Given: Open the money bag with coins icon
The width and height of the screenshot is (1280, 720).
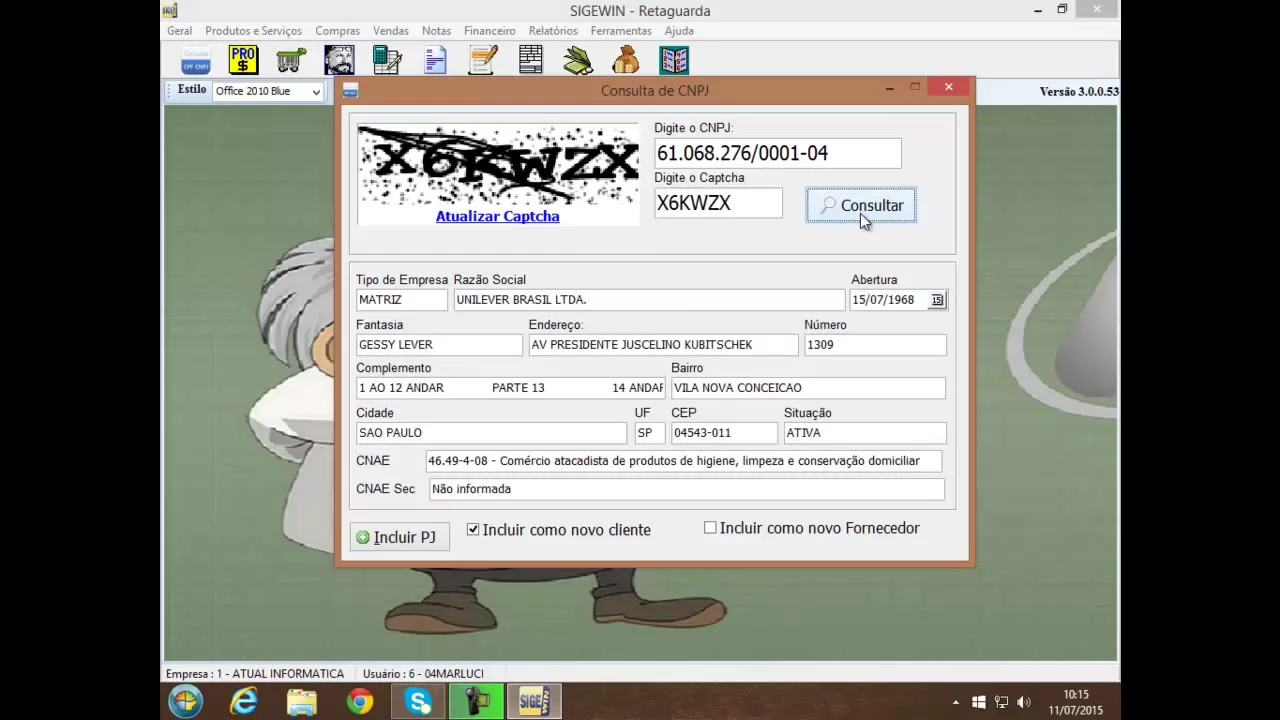Looking at the screenshot, I should pyautogui.click(x=626, y=60).
